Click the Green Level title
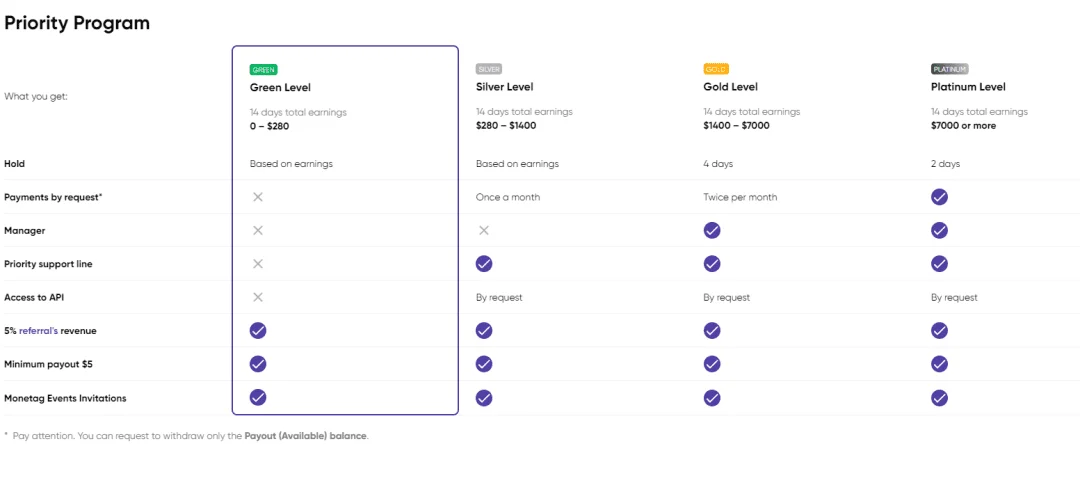Image resolution: width=1080 pixels, height=485 pixels. [280, 87]
